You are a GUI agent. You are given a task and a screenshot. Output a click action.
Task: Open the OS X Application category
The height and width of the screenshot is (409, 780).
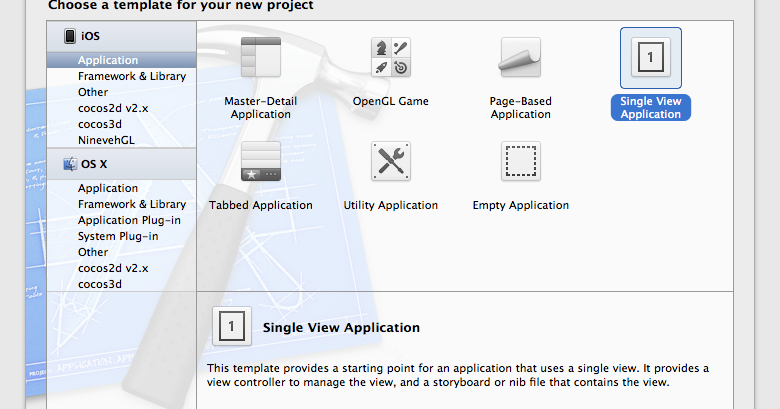tap(108, 188)
